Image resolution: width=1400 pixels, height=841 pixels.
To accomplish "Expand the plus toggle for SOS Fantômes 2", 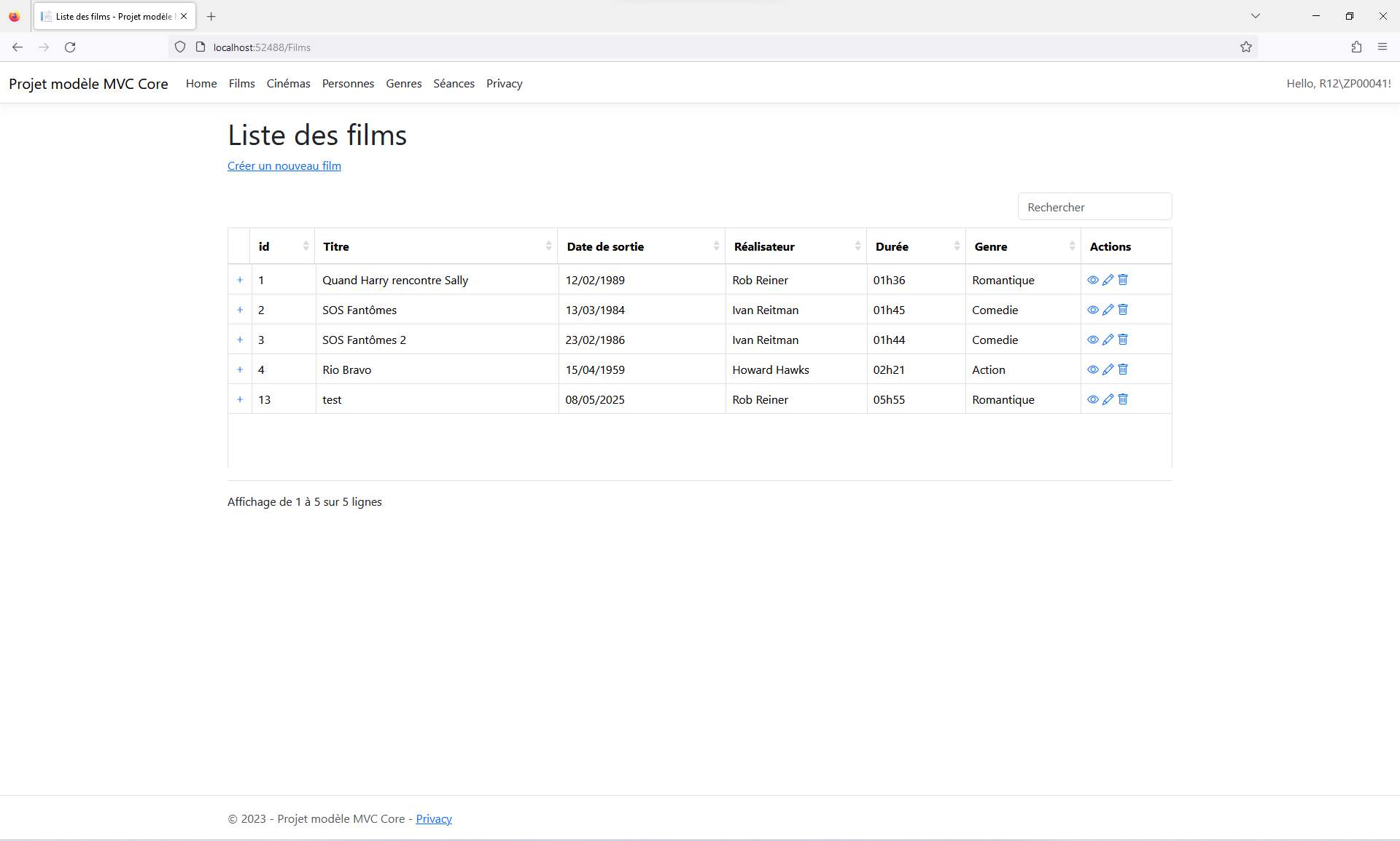I will coord(240,340).
